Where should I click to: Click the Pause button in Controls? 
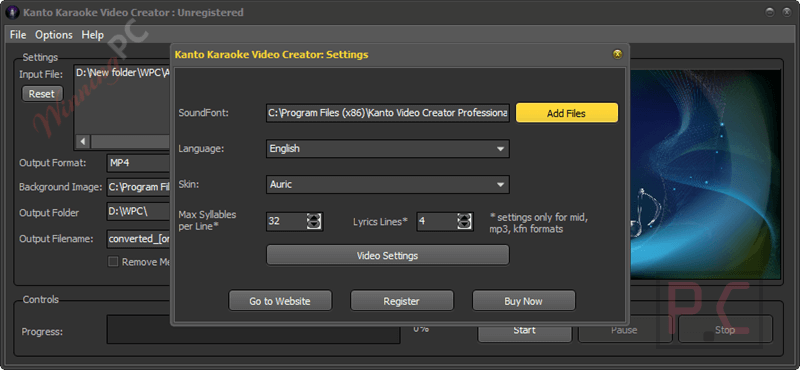pyautogui.click(x=624, y=330)
